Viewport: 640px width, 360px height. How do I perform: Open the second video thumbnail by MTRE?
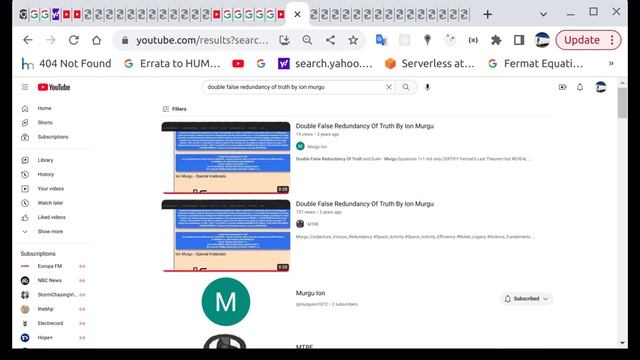pos(226,236)
